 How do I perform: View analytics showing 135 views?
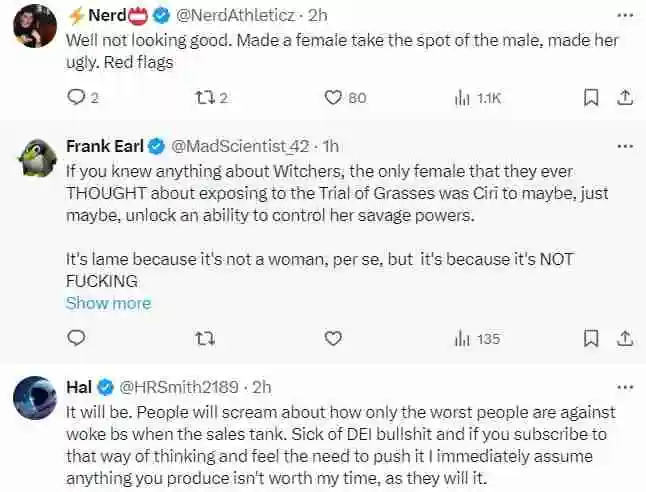click(x=463, y=339)
